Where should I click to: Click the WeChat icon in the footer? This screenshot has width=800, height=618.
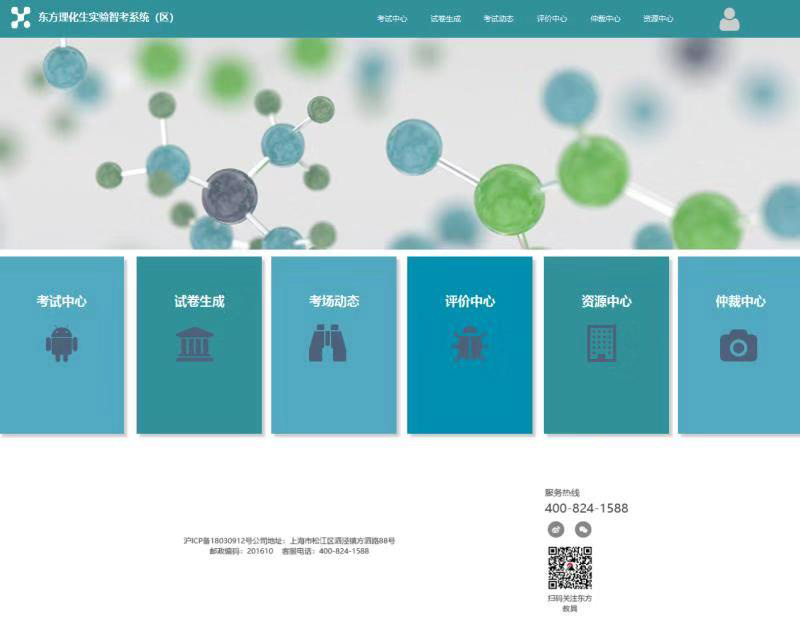[583, 530]
